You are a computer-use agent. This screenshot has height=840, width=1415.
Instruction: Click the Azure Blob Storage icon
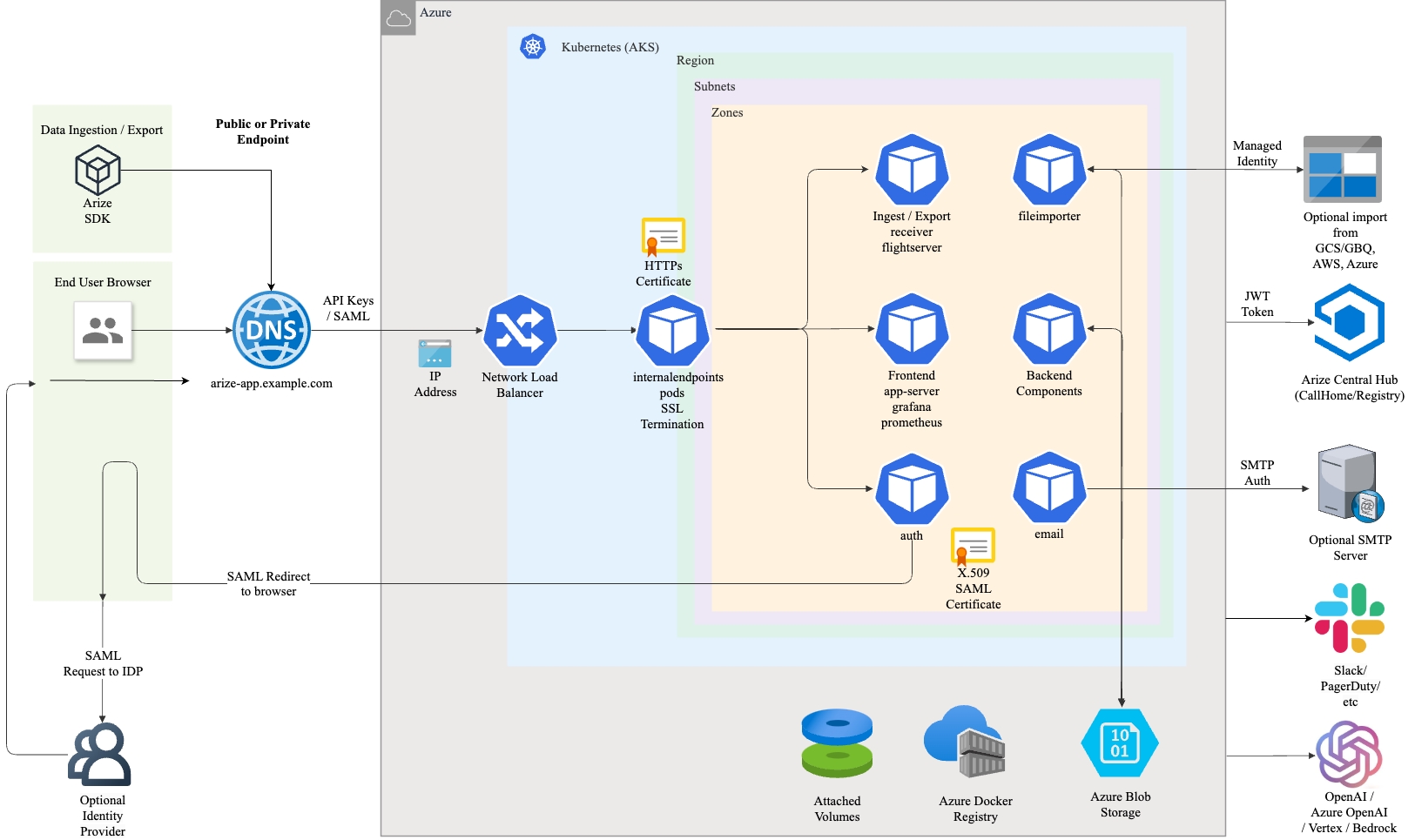tap(1120, 743)
